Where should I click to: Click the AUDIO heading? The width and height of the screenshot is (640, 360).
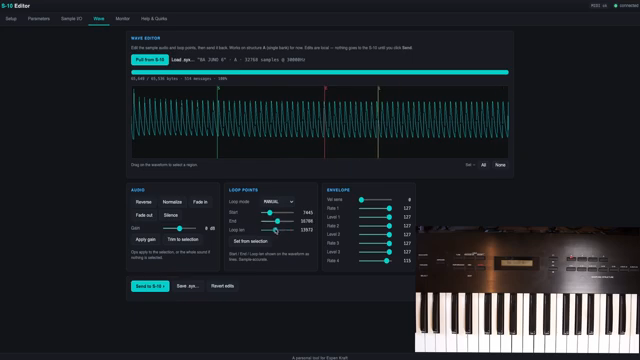[138, 190]
